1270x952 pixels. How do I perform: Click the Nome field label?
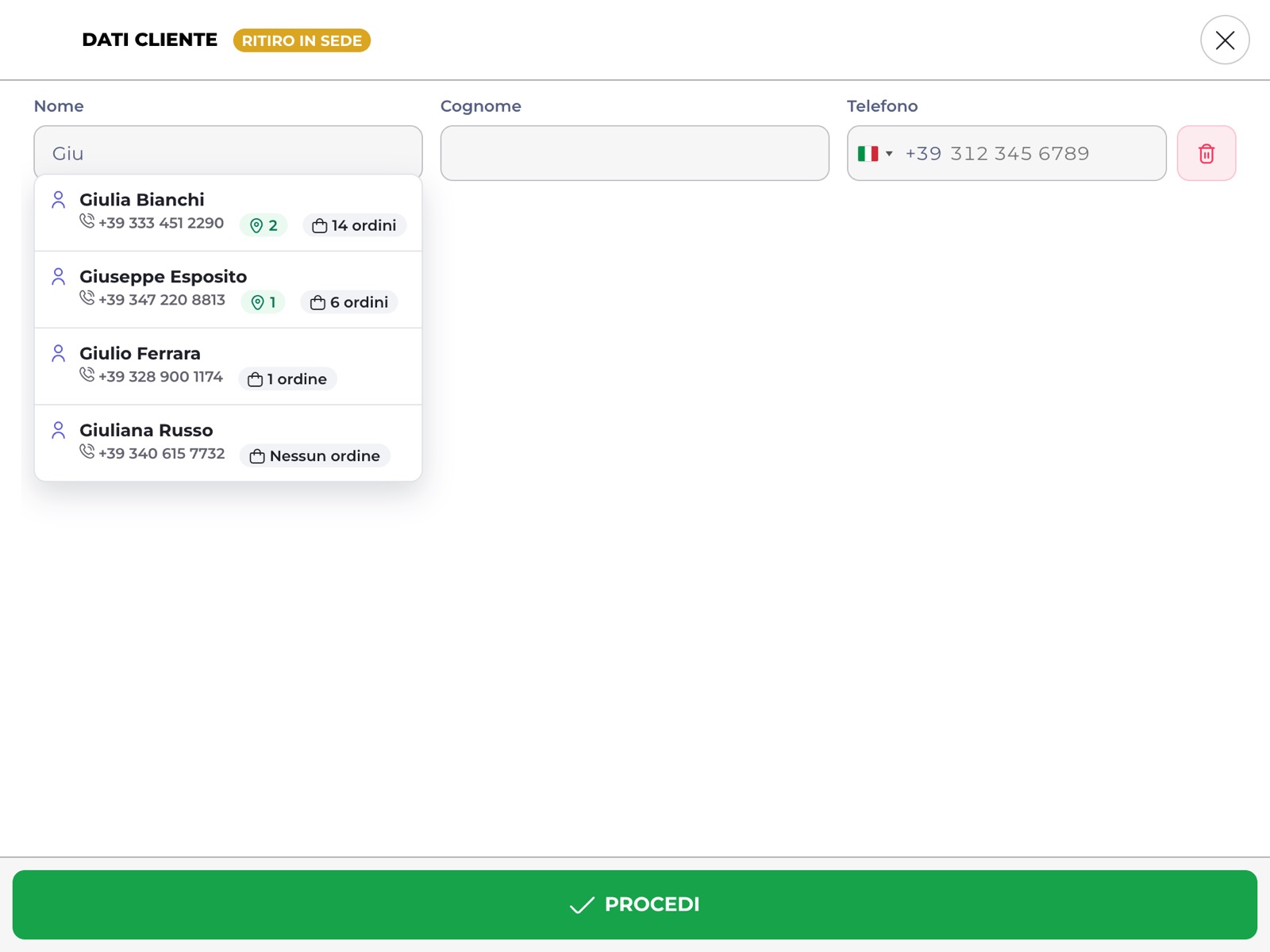click(x=59, y=106)
